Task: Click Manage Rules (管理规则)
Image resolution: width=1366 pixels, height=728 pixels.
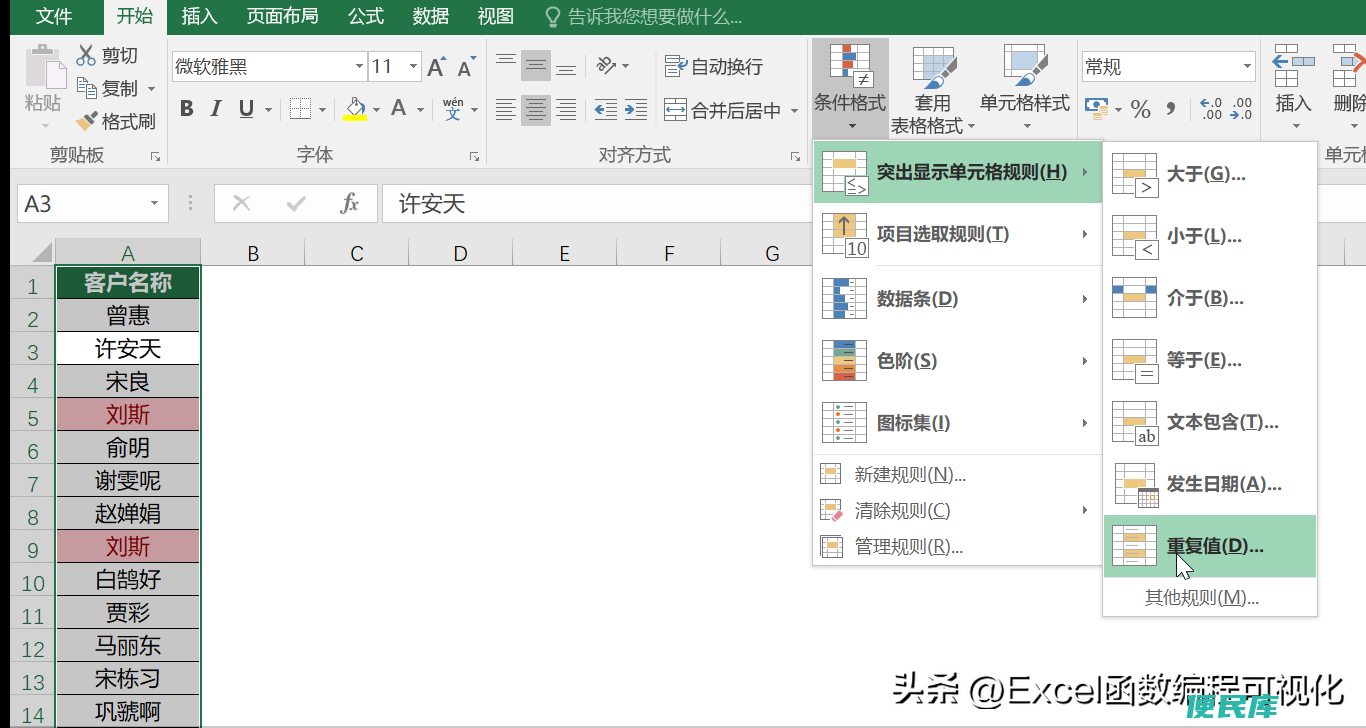Action: 957,547
